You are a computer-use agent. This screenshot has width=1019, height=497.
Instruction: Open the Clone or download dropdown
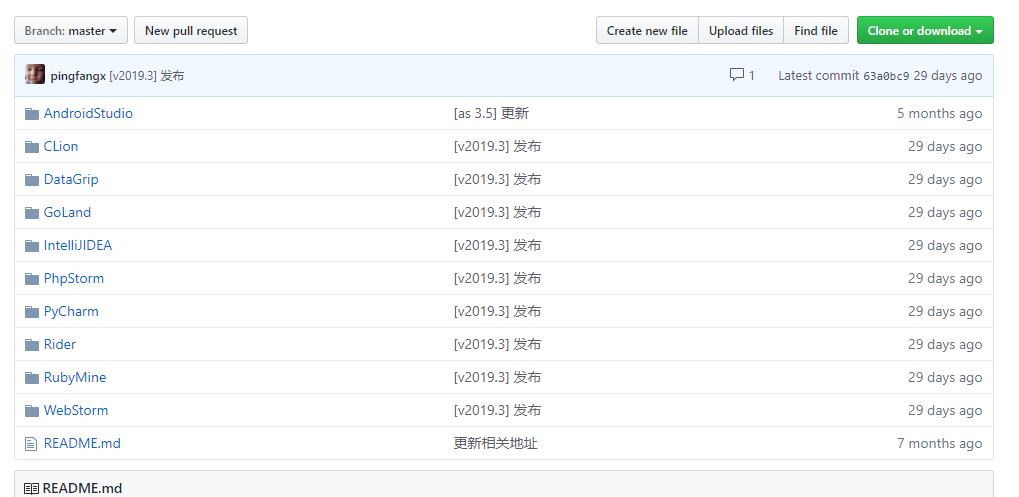925,31
